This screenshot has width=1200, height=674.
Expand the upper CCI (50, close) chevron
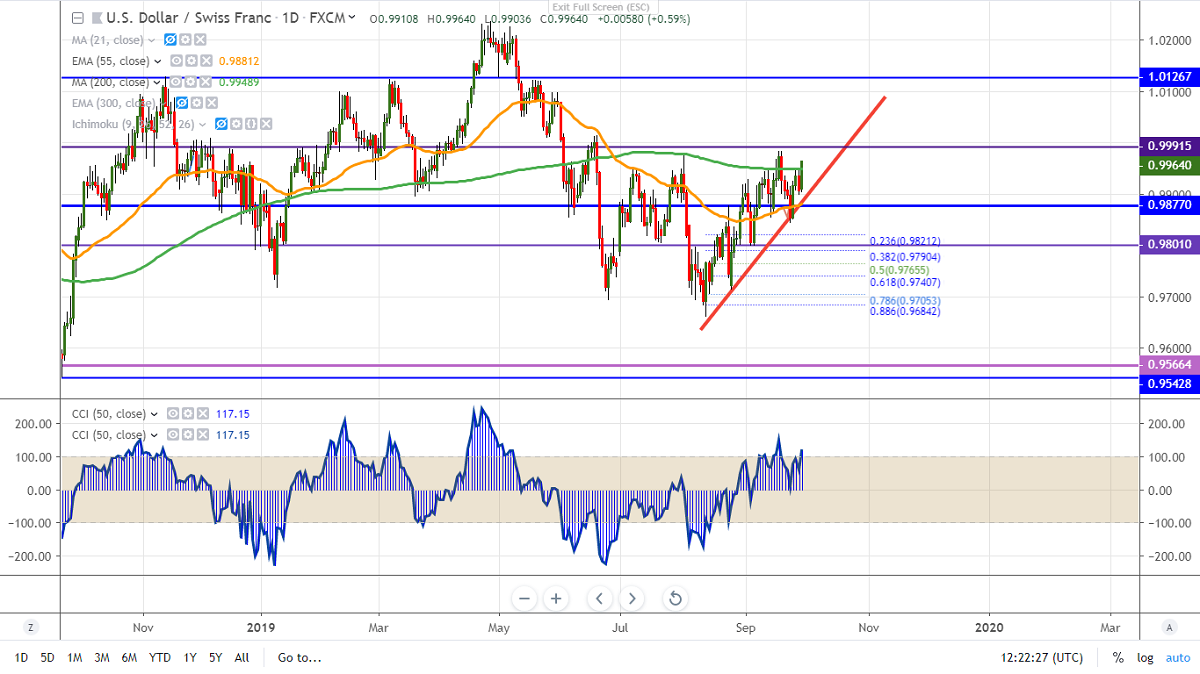[x=154, y=414]
